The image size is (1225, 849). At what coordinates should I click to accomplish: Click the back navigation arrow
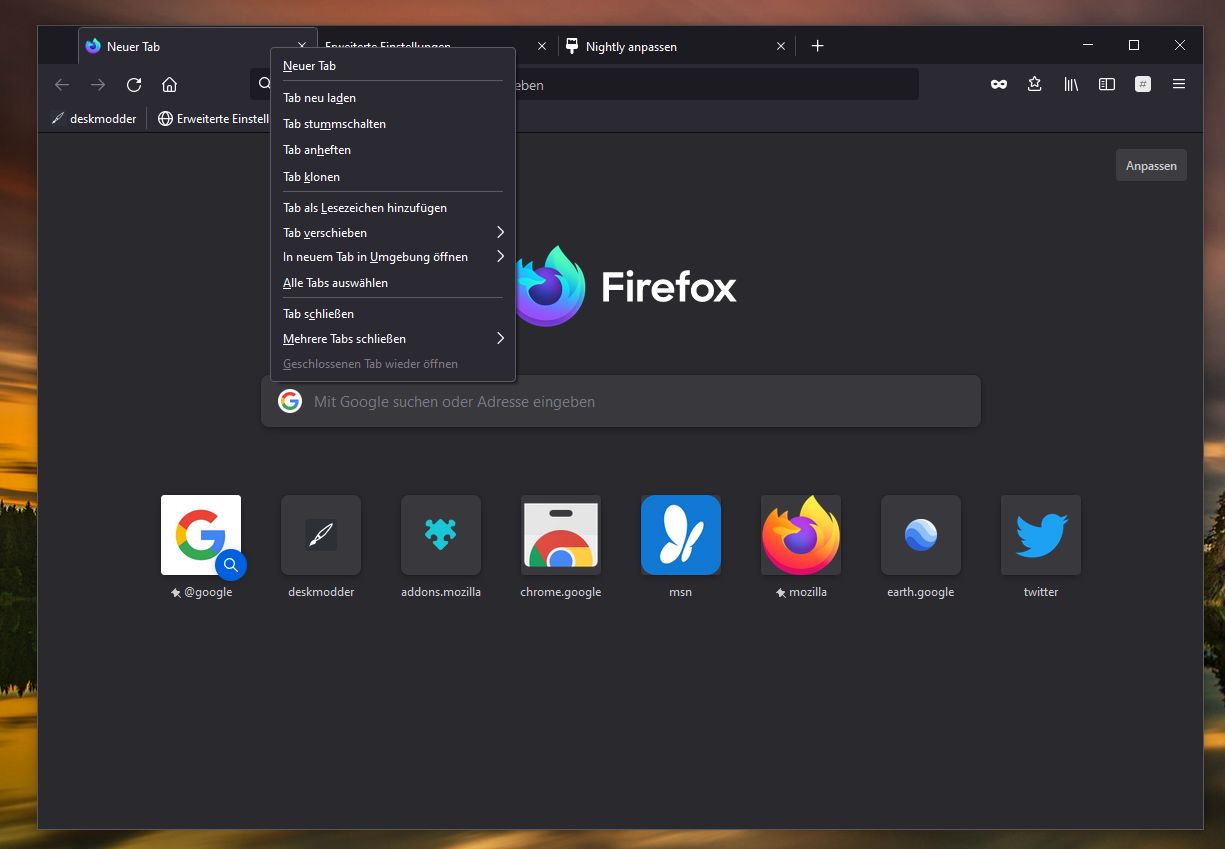point(62,85)
